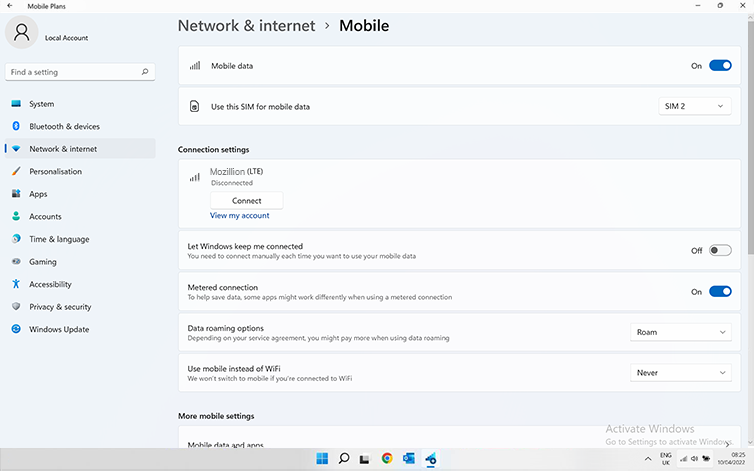Screen dimensions: 754x471
Task: Click the More mobile settings heading
Action: pyautogui.click(x=216, y=416)
